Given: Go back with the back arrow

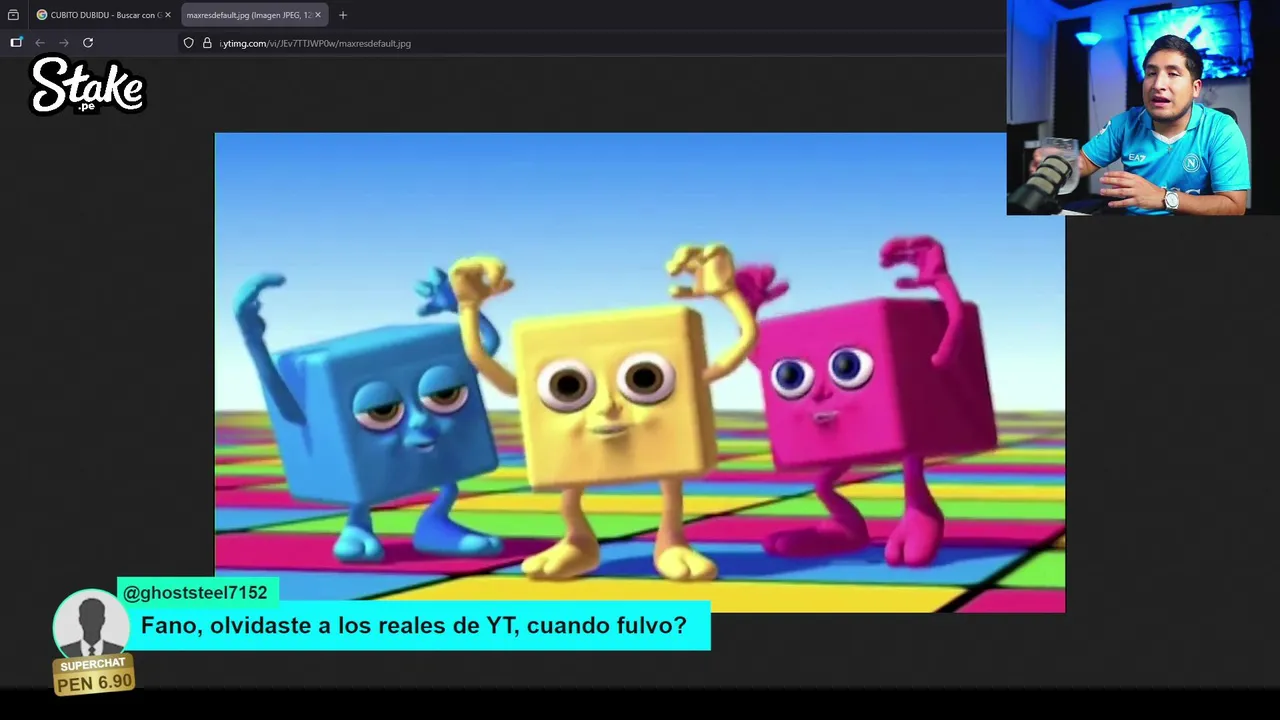Looking at the screenshot, I should point(40,43).
